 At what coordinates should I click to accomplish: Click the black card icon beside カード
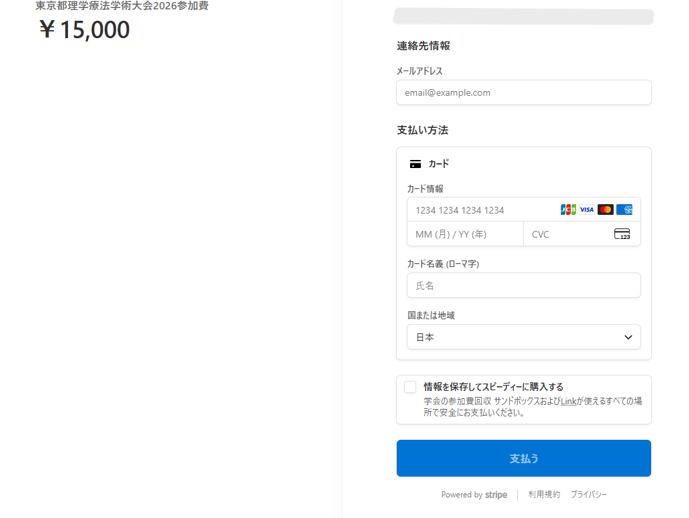[415, 164]
